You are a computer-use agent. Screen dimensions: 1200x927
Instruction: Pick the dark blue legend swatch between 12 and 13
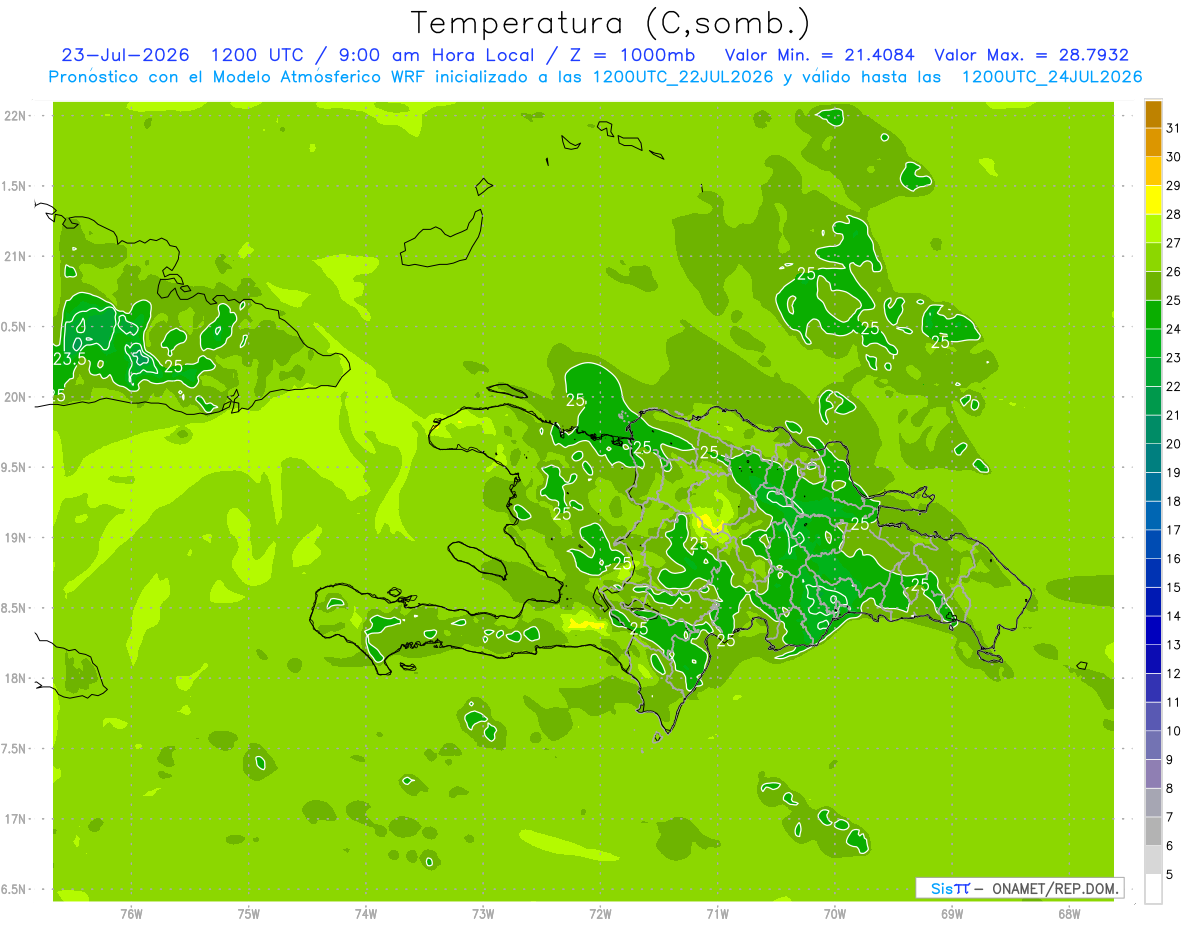click(x=1153, y=659)
